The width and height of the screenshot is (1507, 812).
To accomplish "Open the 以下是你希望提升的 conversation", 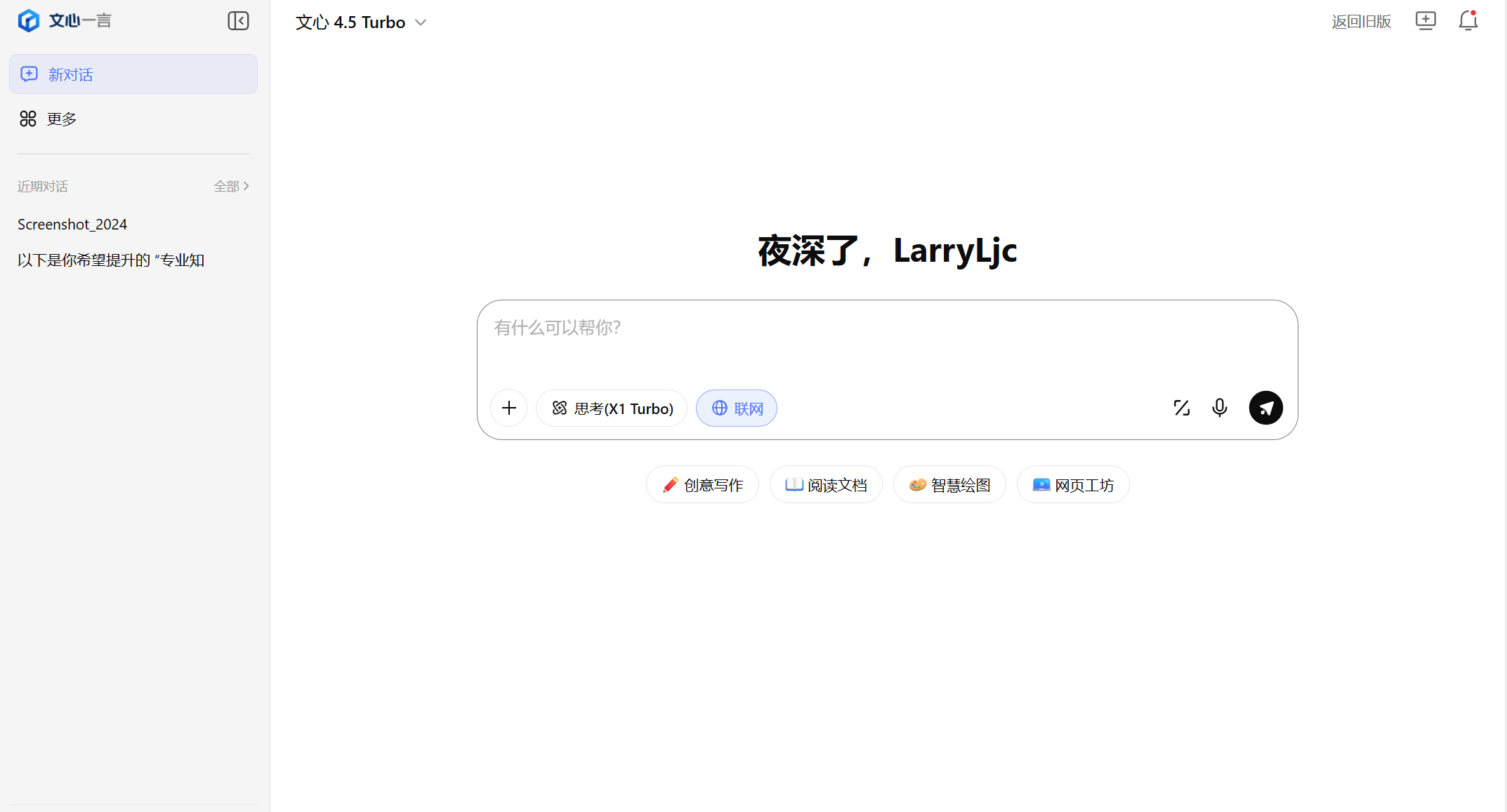I will coord(110,260).
